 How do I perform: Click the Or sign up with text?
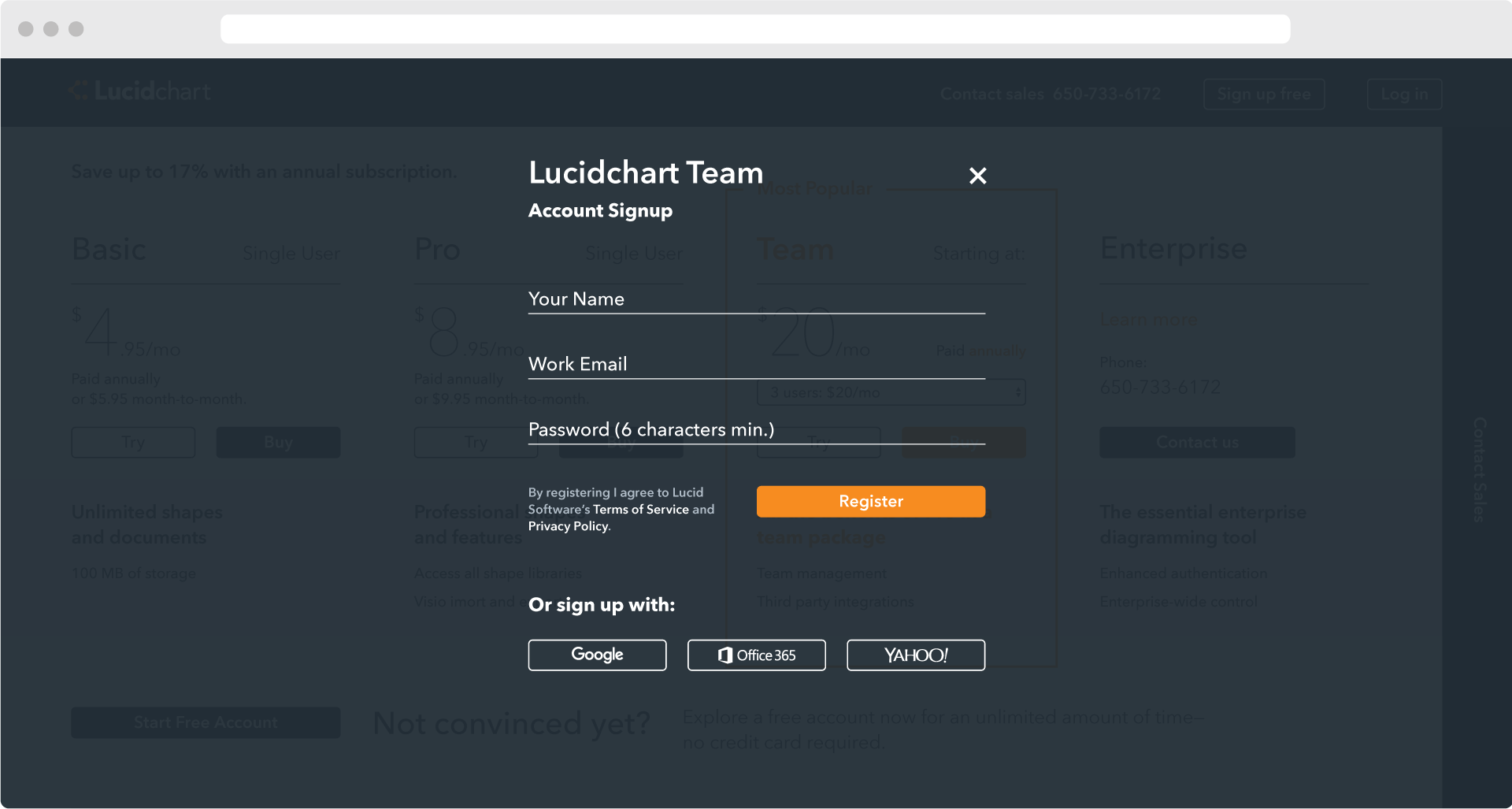(x=602, y=605)
